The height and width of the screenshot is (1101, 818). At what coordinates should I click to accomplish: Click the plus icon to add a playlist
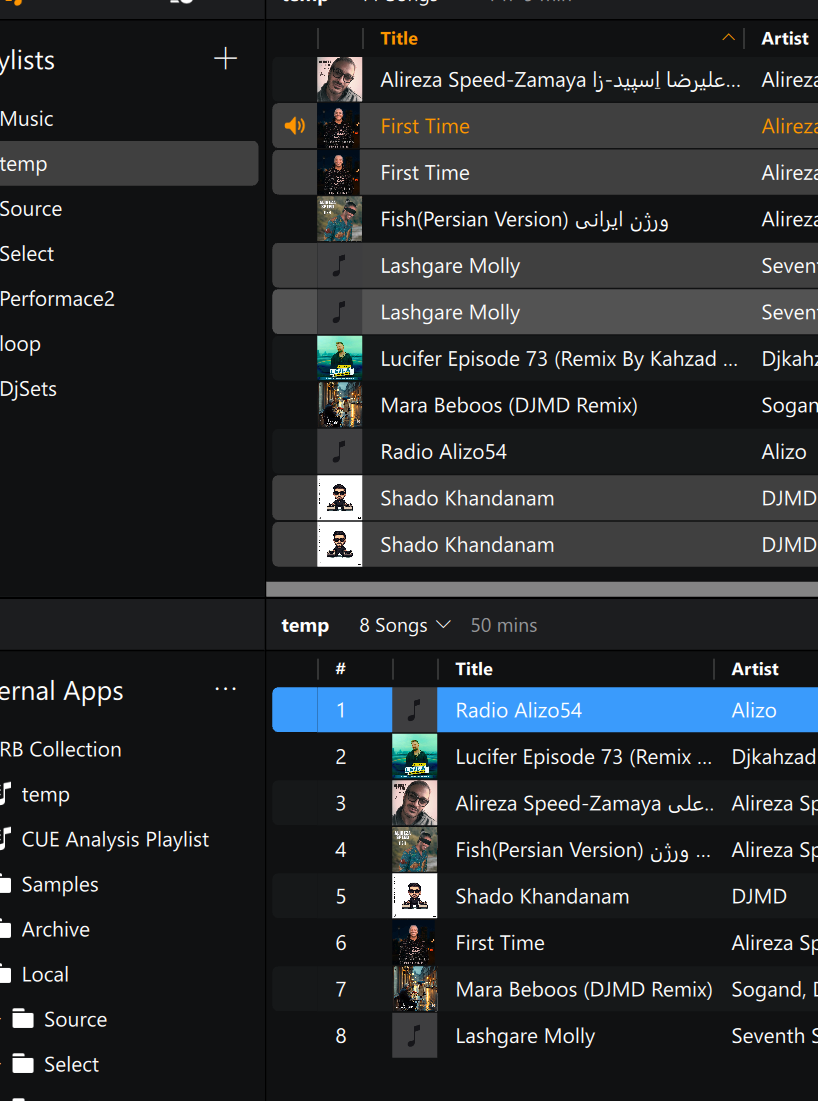click(x=226, y=59)
